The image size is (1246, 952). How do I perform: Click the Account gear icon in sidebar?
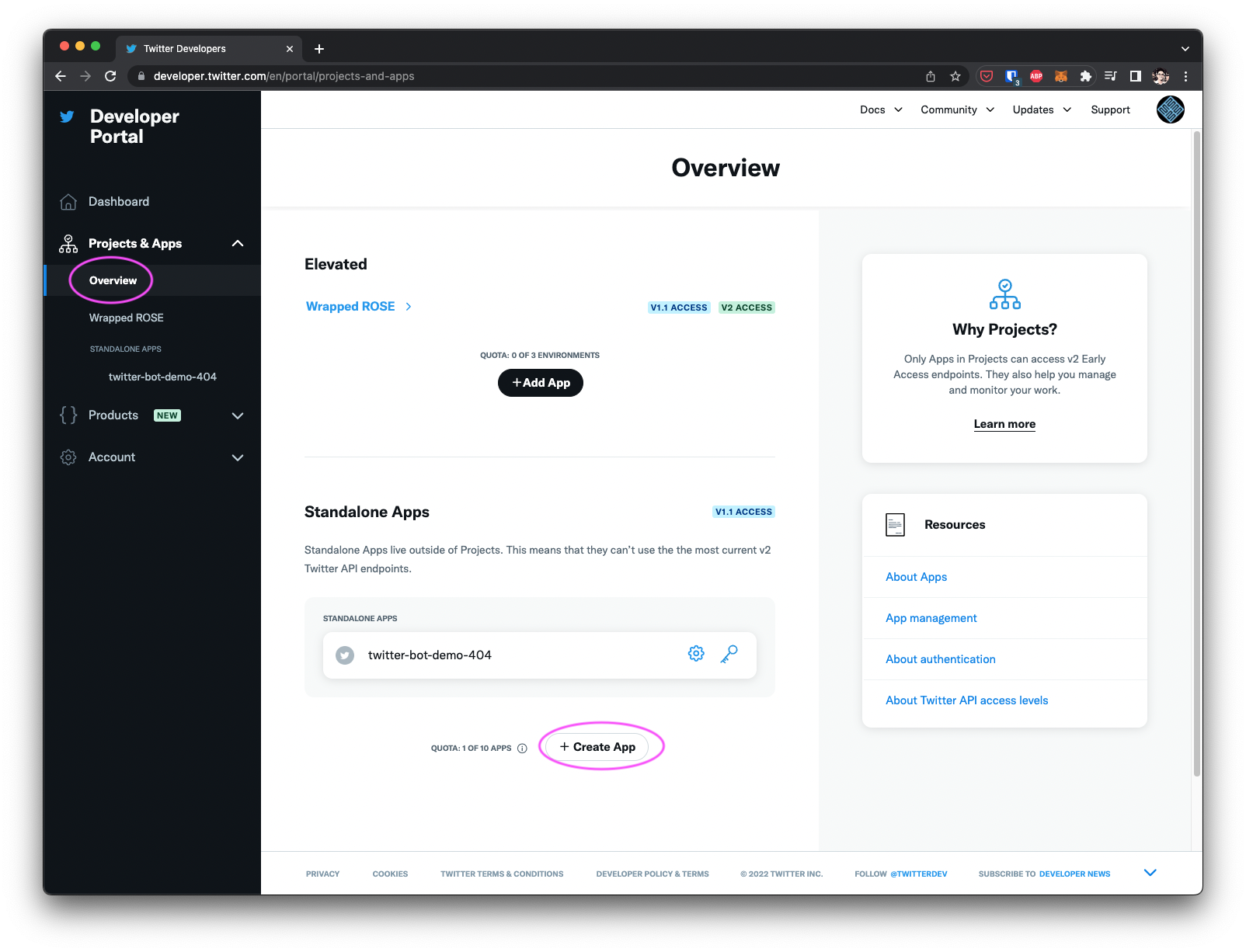[68, 457]
